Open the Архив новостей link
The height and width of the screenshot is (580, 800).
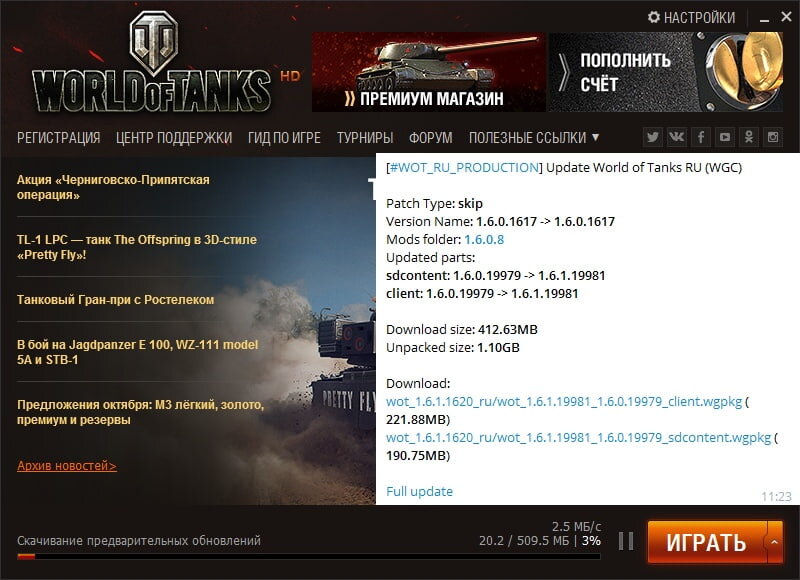pos(67,466)
